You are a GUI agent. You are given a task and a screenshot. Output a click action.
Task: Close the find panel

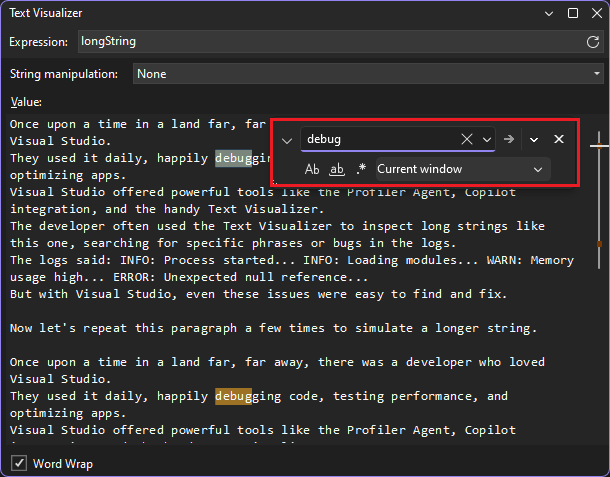[x=559, y=139]
